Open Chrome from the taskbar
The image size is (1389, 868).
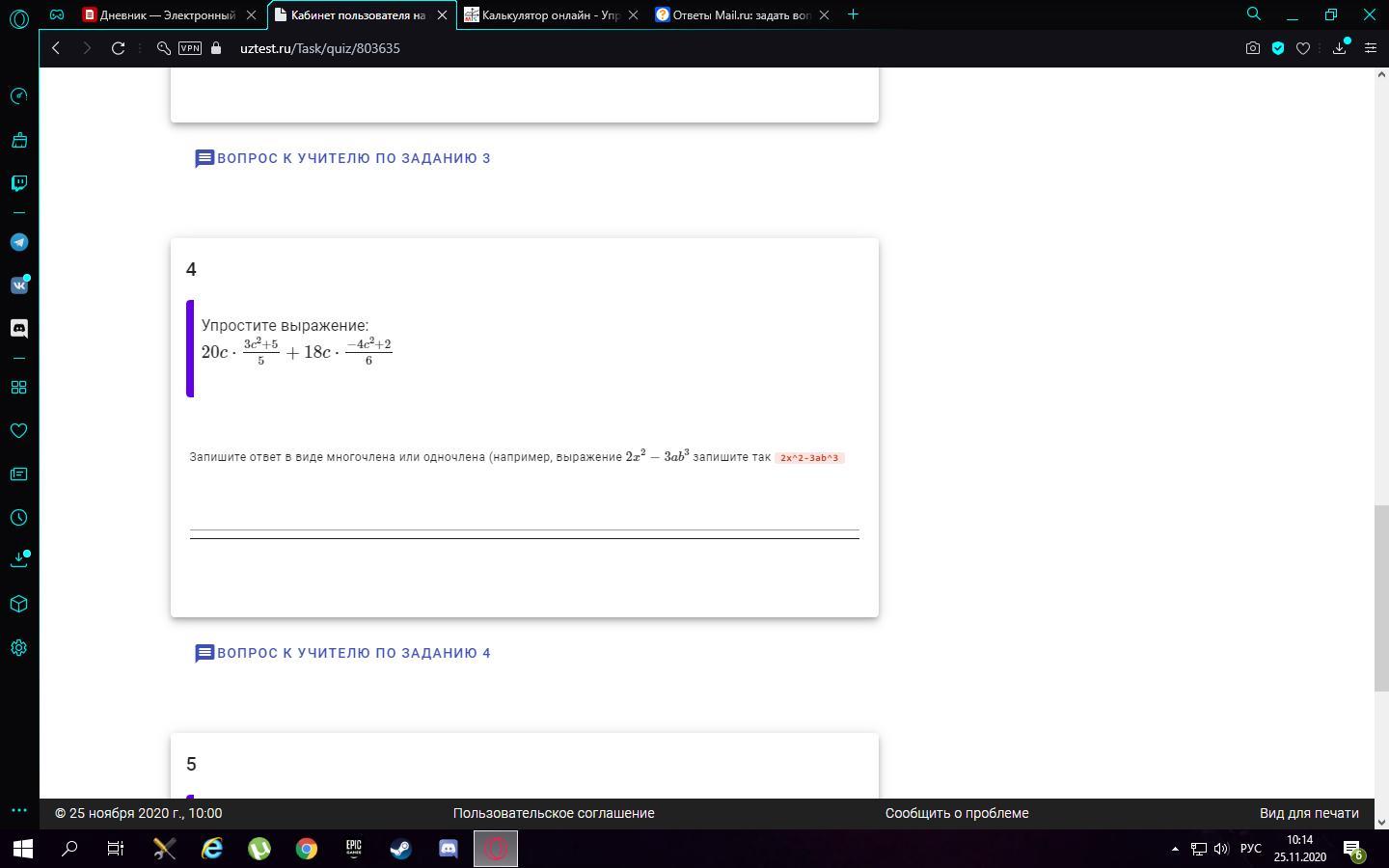pos(307,849)
